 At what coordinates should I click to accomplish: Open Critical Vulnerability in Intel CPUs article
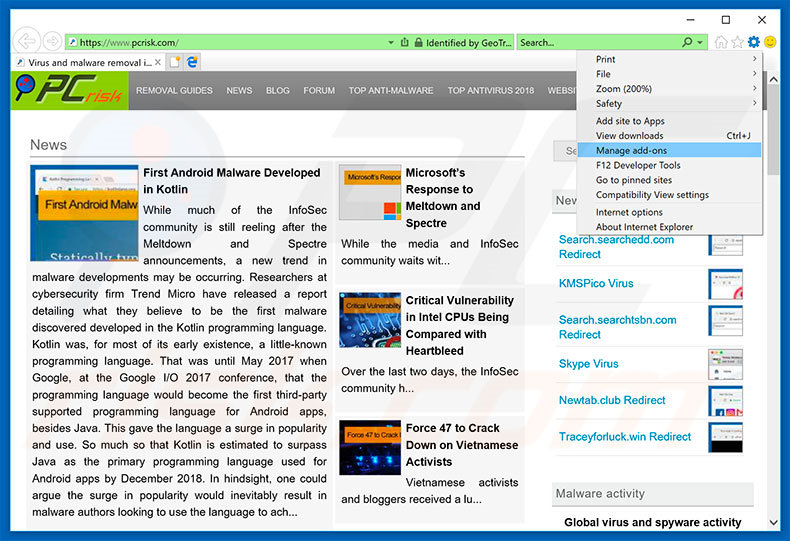[459, 325]
